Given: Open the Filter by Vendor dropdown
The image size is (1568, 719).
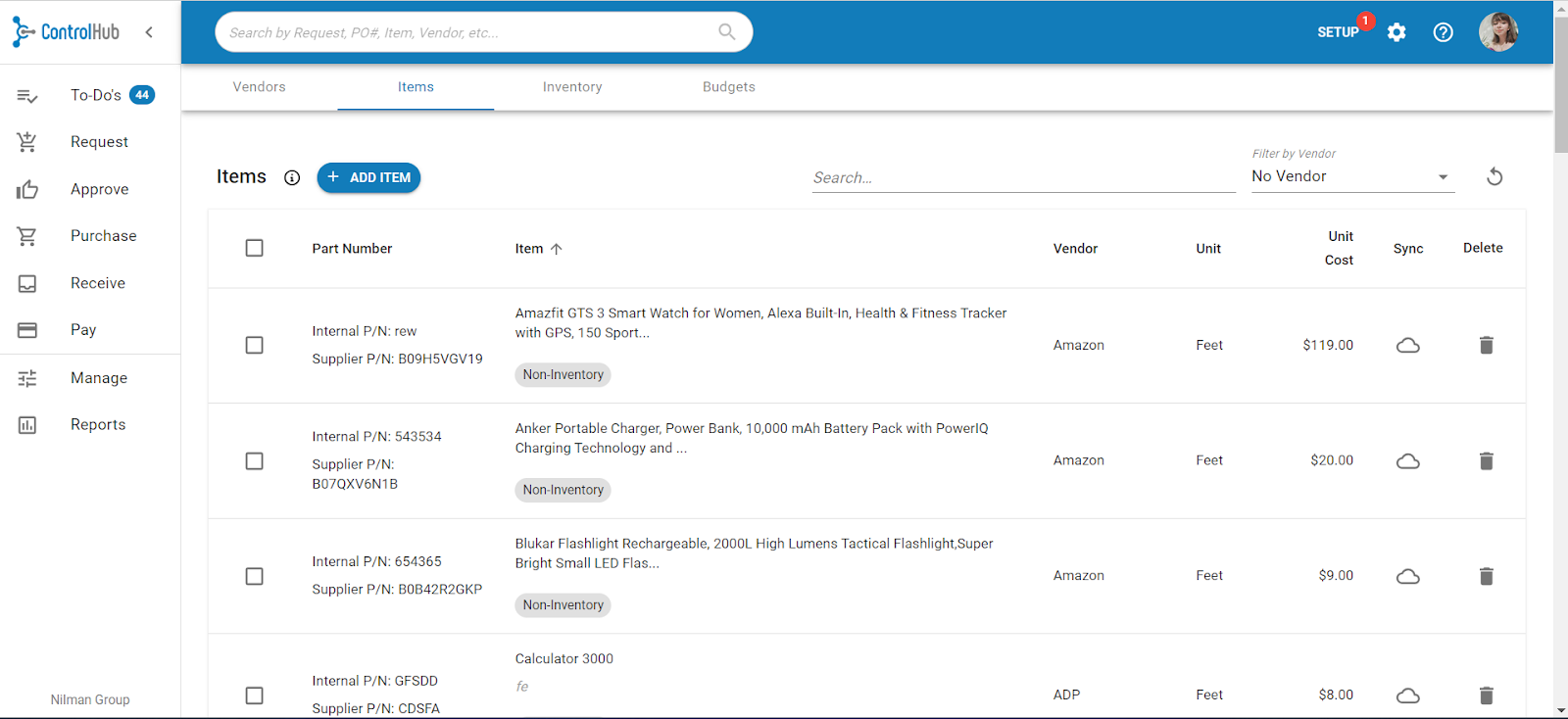Looking at the screenshot, I should point(1352,176).
